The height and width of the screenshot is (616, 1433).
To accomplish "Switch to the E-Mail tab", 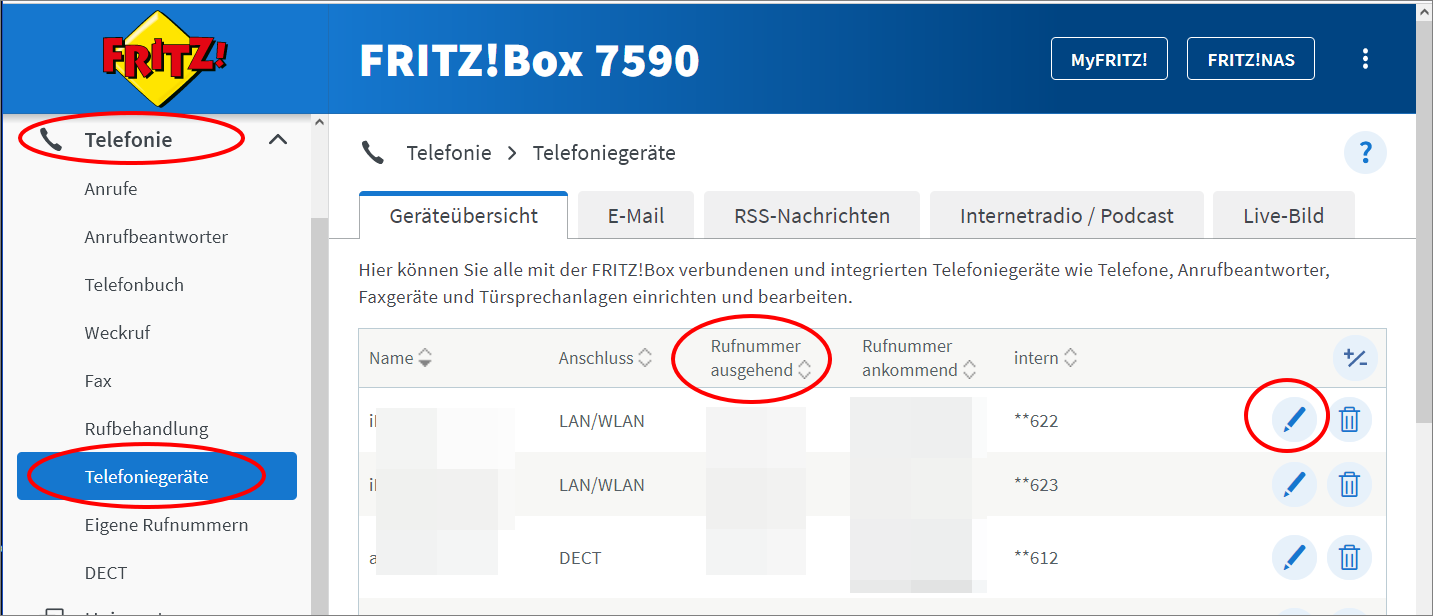I will pyautogui.click(x=636, y=216).
